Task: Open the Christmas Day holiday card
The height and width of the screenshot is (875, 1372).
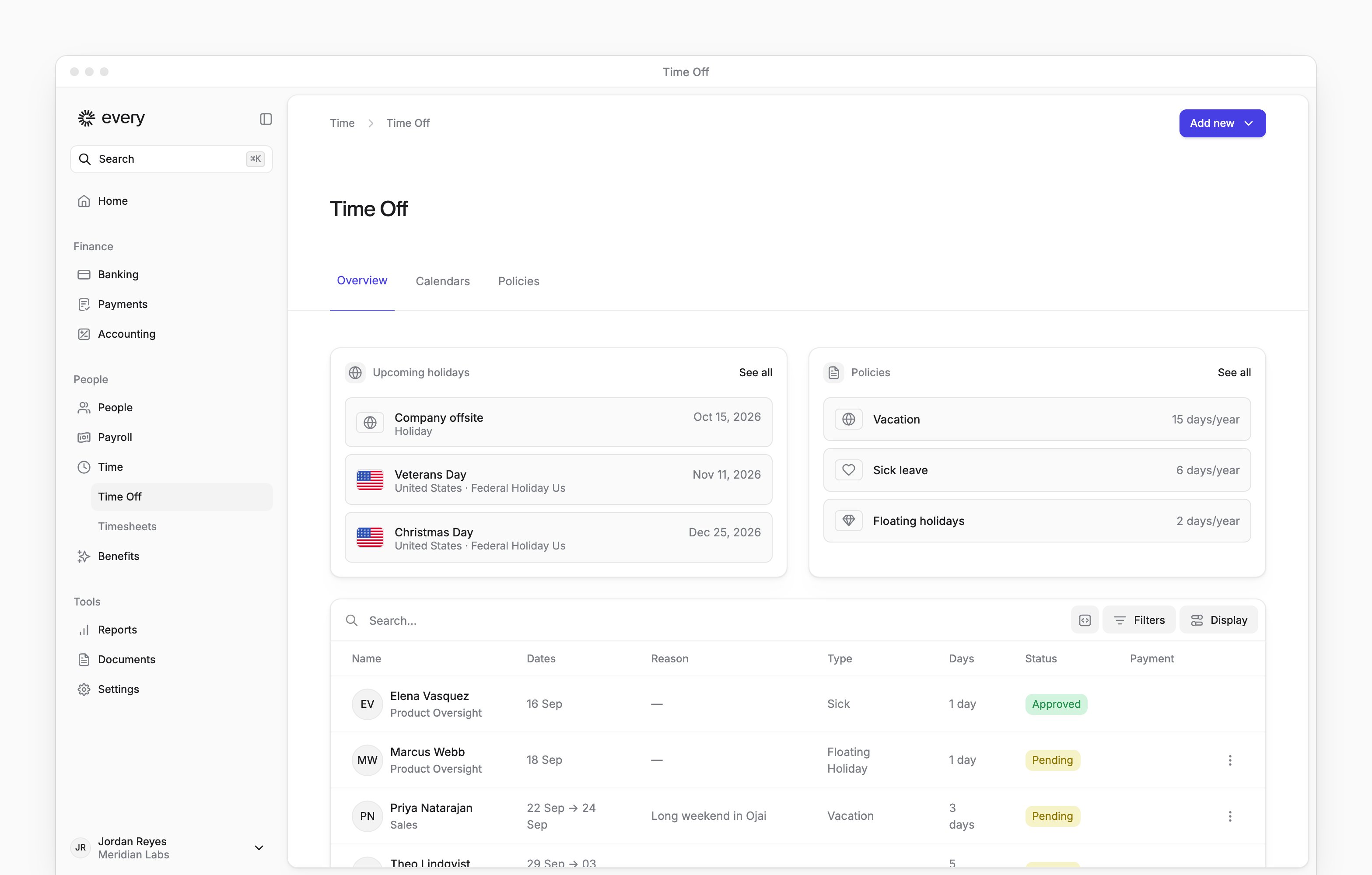Action: pyautogui.click(x=558, y=537)
